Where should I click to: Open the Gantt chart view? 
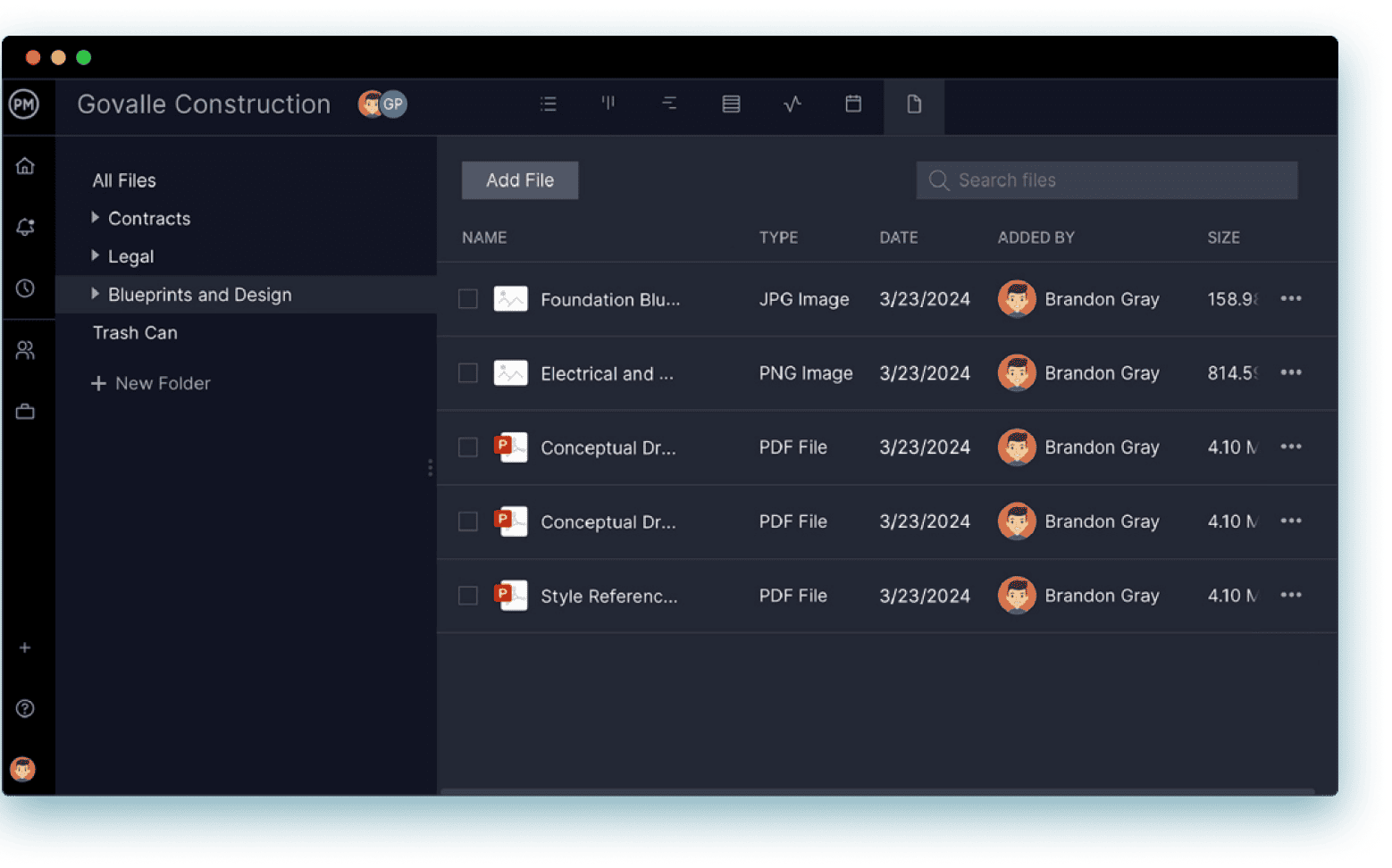point(669,104)
